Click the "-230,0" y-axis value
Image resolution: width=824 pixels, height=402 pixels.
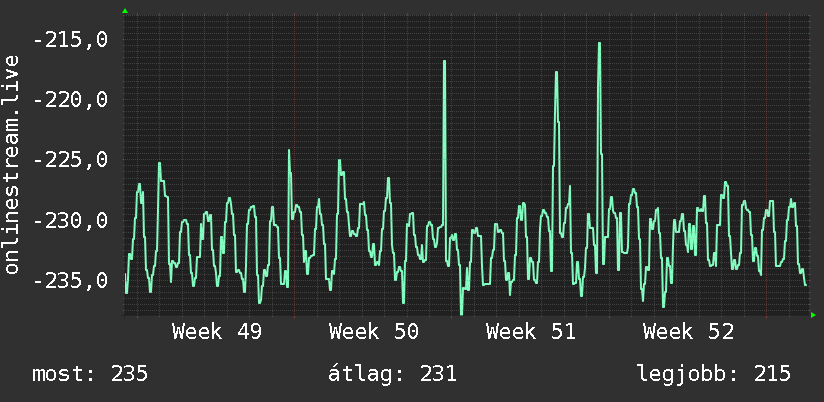coord(71,220)
